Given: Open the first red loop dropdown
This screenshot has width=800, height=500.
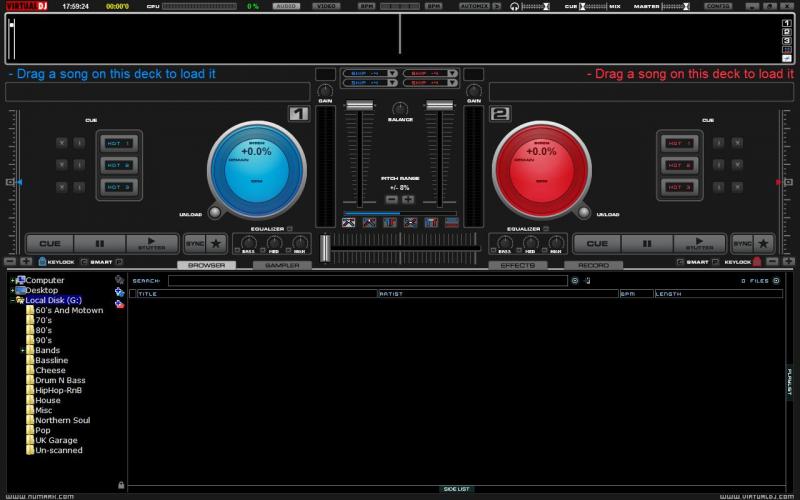Looking at the screenshot, I should 453,73.
